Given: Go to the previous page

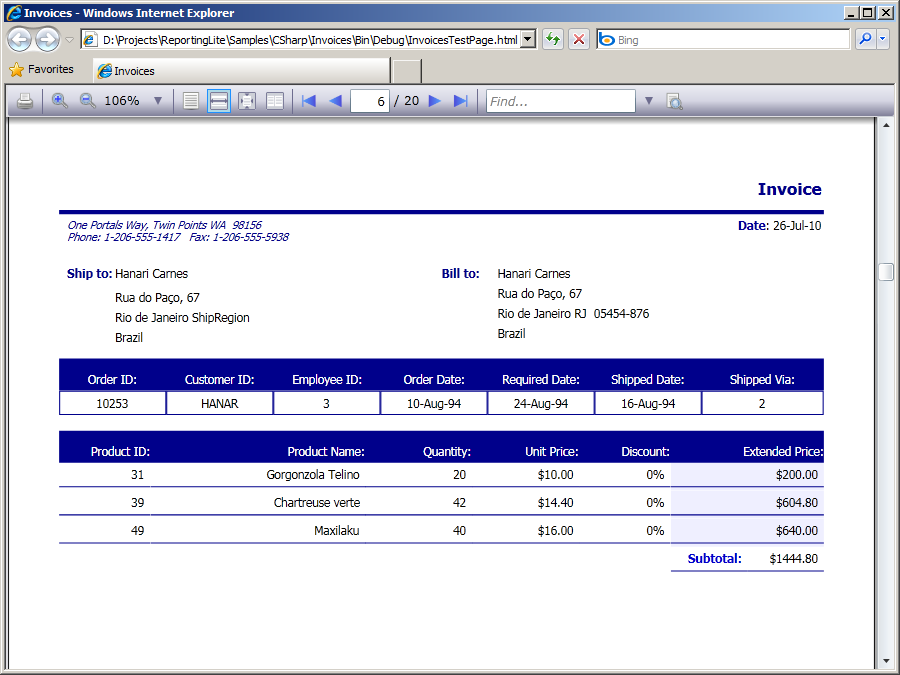Looking at the screenshot, I should pos(335,101).
